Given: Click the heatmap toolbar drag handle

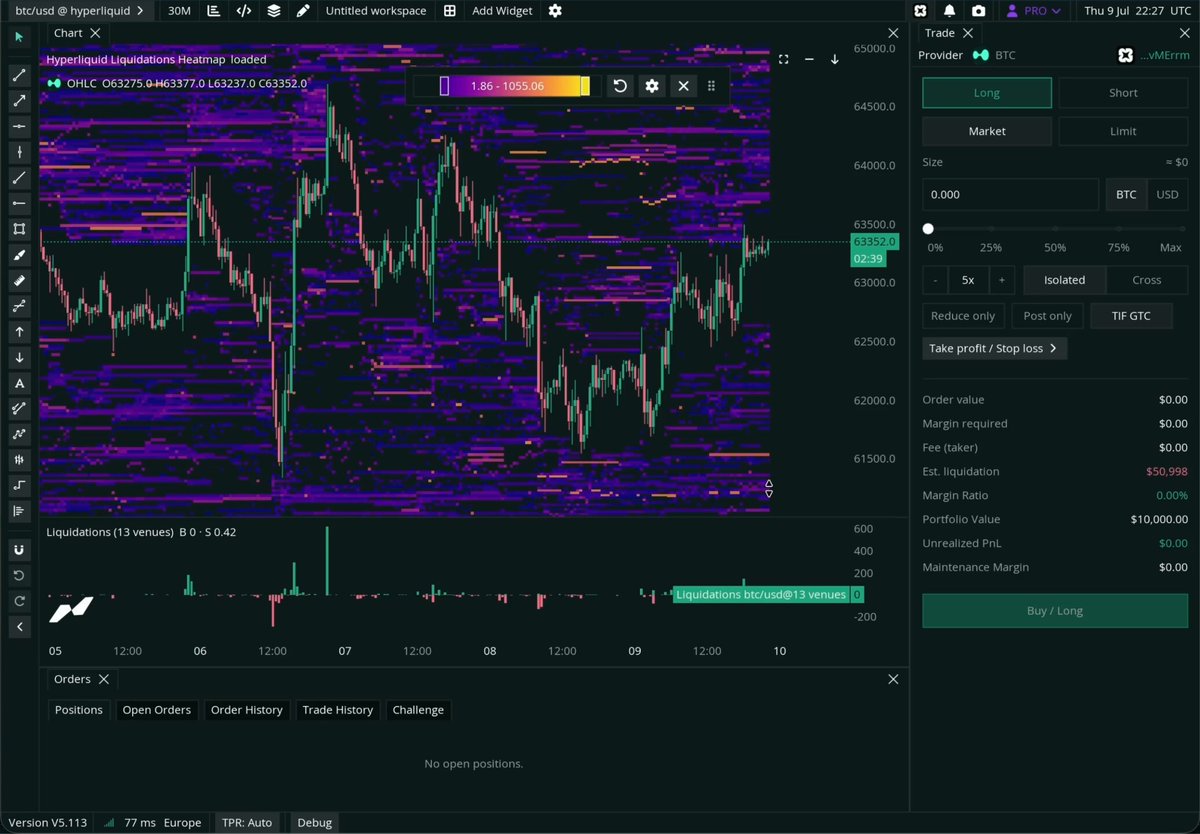Looking at the screenshot, I should 711,86.
